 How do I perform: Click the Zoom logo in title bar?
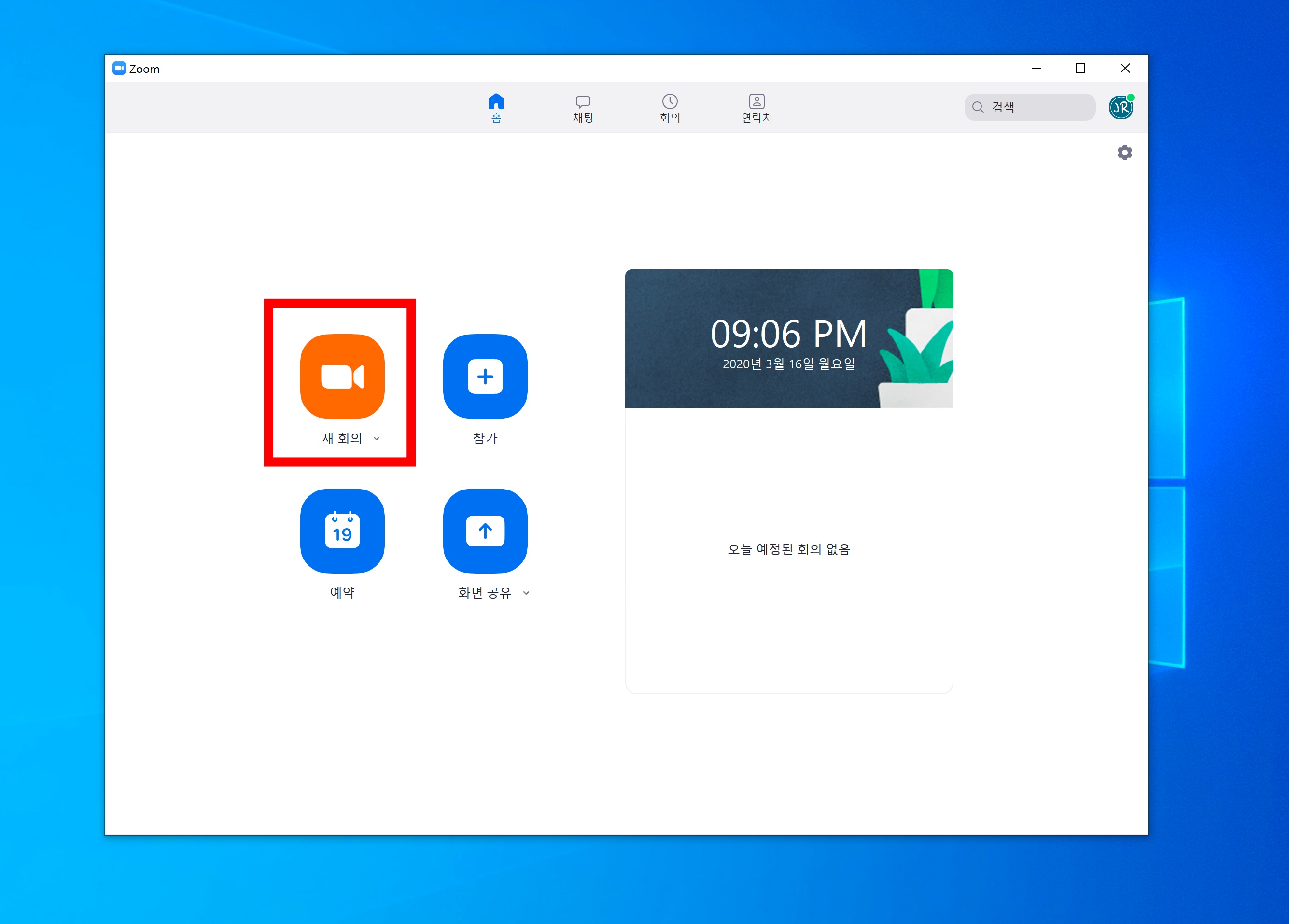[119, 69]
